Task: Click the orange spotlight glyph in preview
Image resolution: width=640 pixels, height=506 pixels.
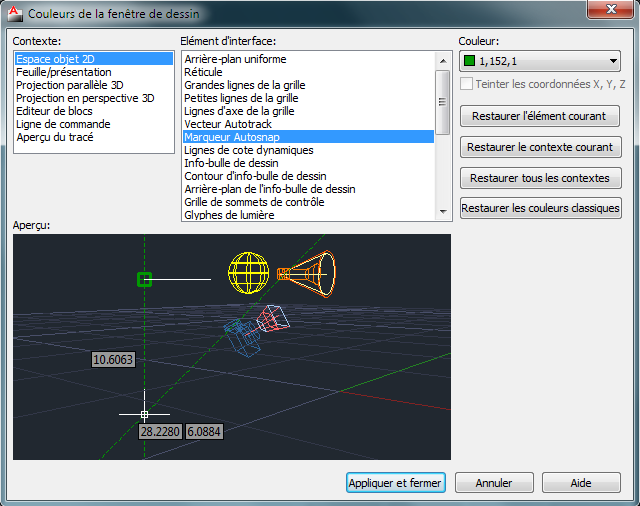Action: [308, 272]
